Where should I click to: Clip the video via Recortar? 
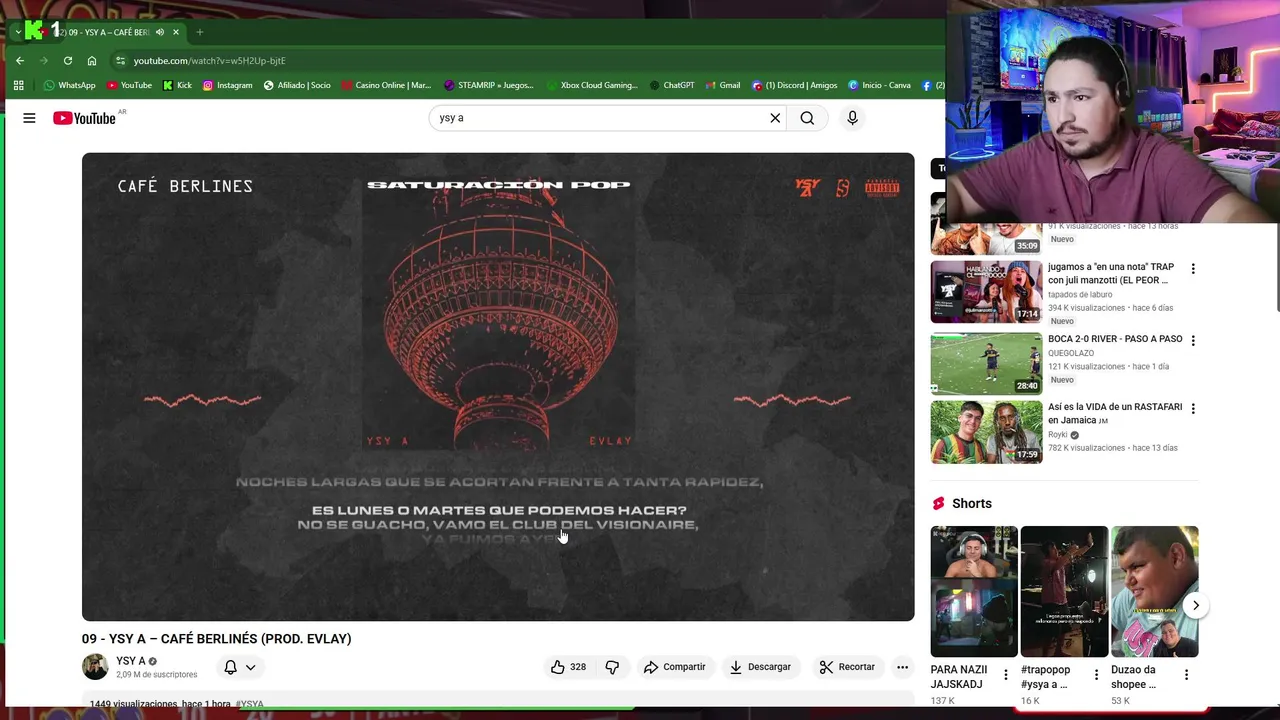click(x=847, y=667)
